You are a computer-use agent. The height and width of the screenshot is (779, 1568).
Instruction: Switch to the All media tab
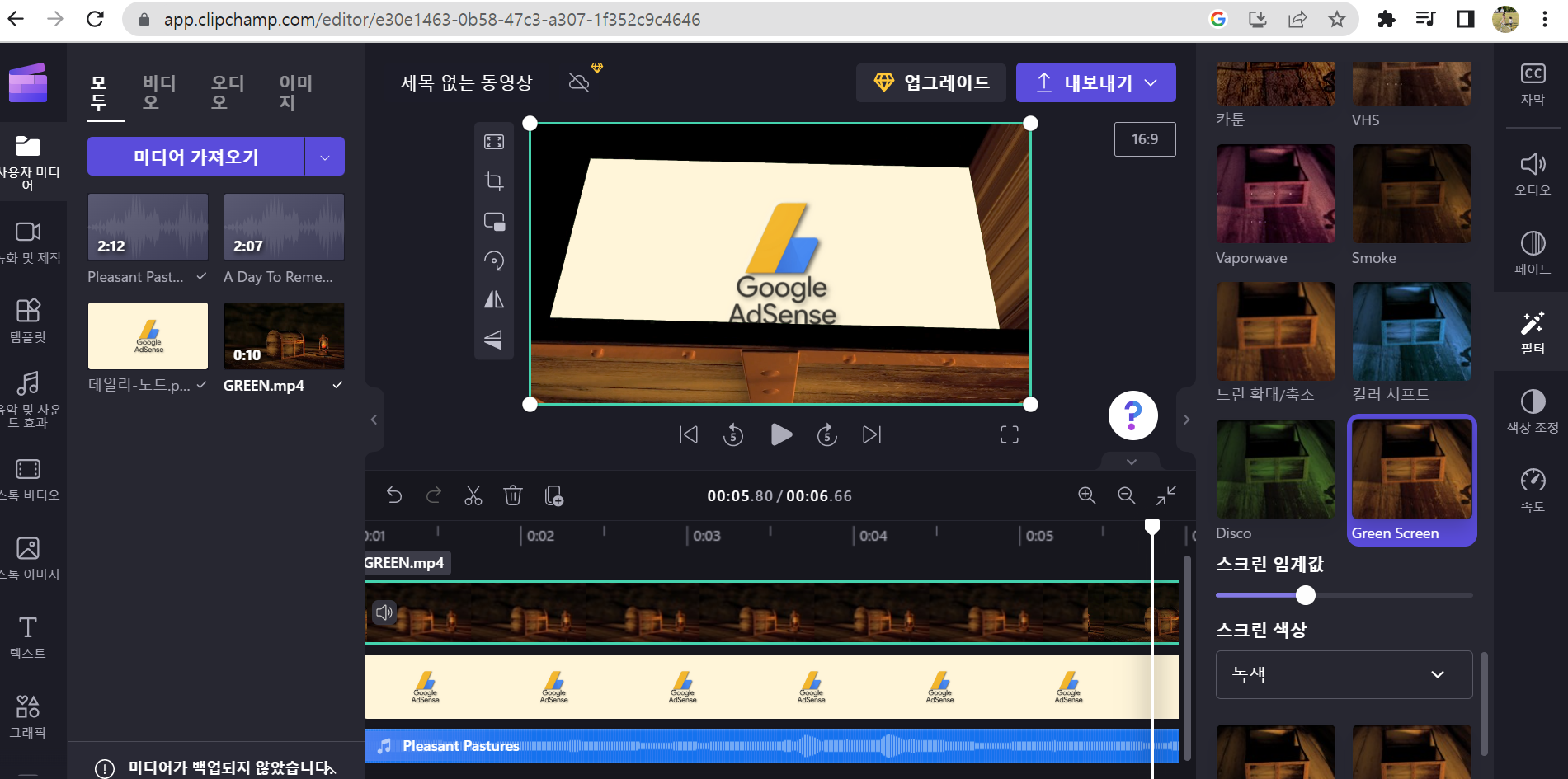point(99,93)
